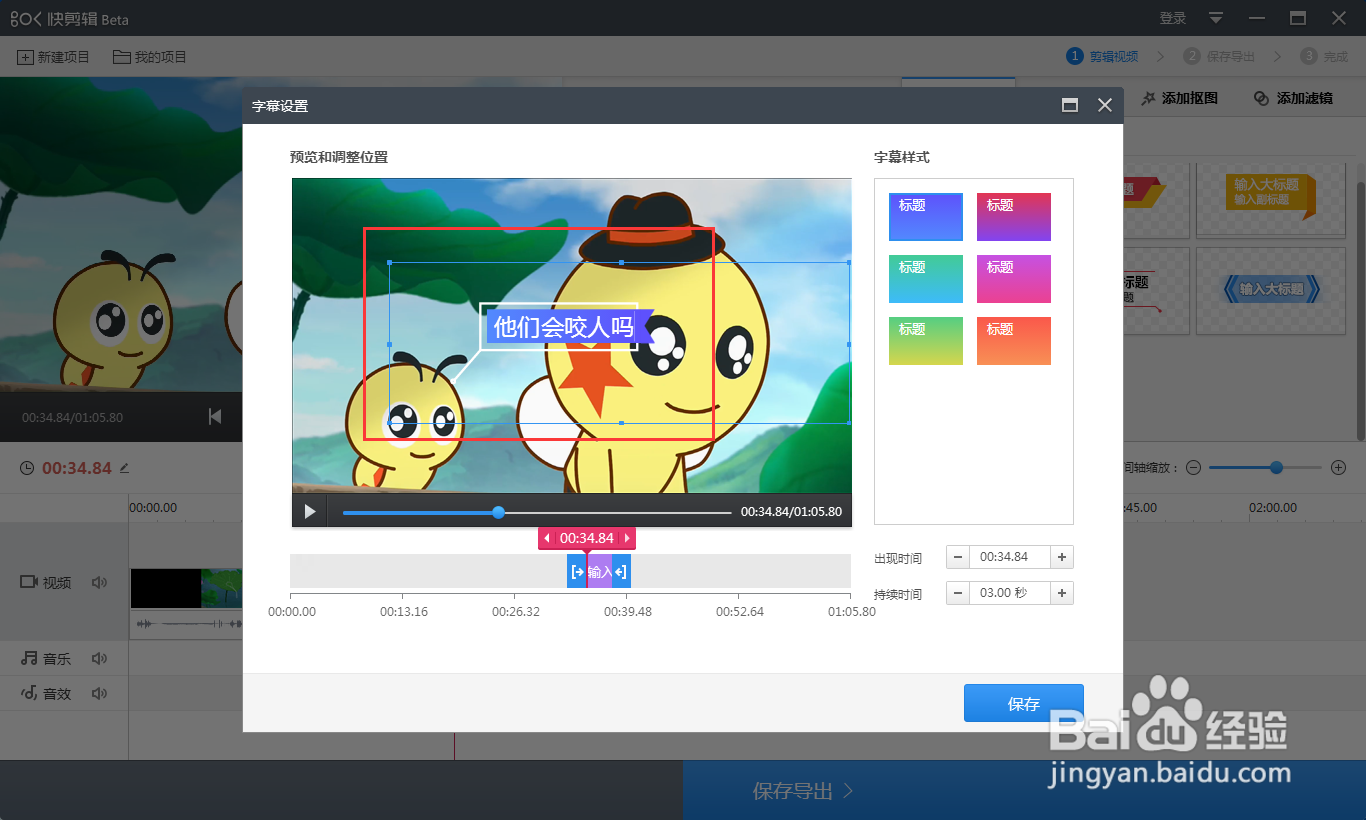This screenshot has height=820, width=1366.
Task: Jump to previous frame in main player
Action: point(215,417)
